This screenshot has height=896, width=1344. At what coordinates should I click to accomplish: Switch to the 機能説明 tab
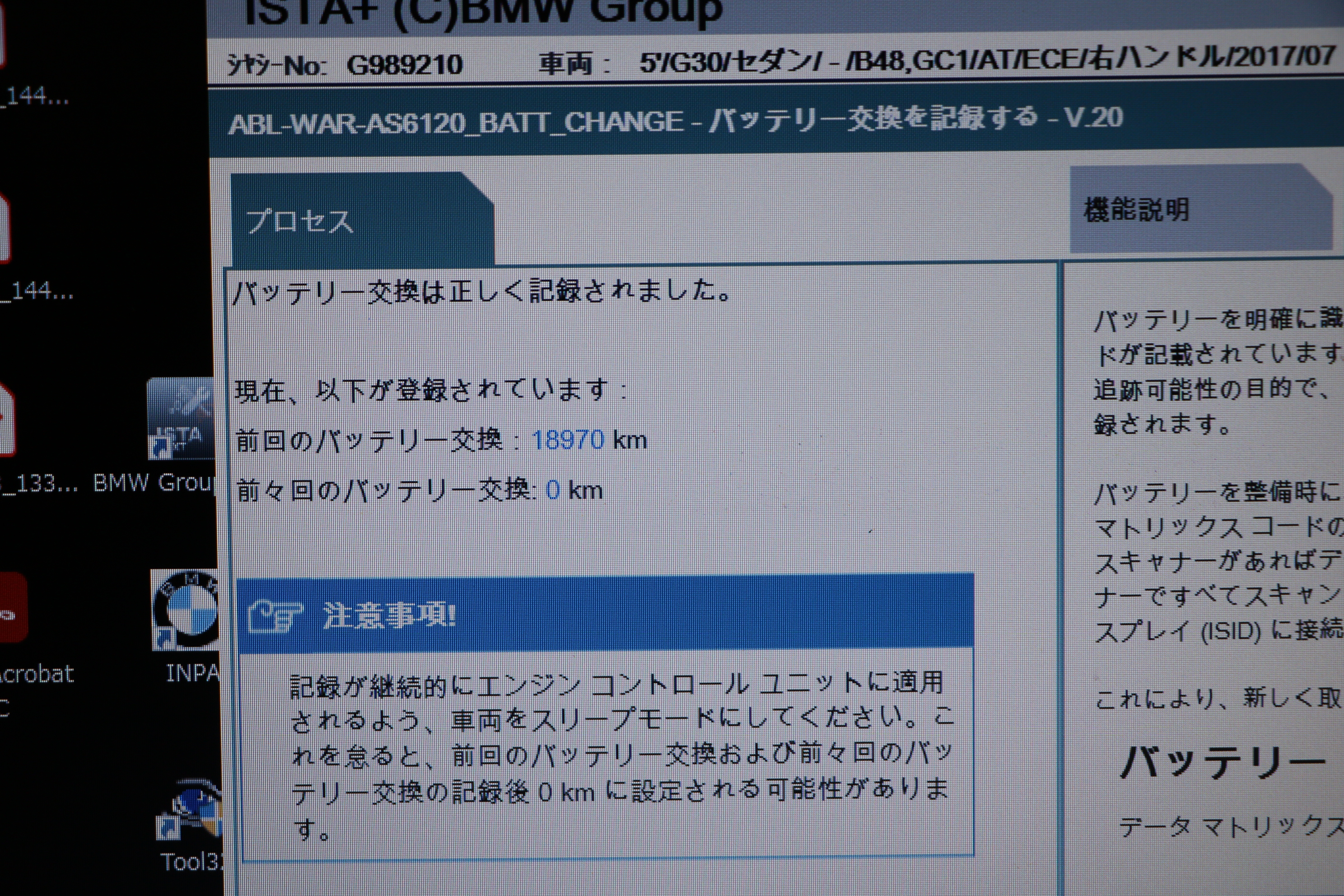[1202, 210]
